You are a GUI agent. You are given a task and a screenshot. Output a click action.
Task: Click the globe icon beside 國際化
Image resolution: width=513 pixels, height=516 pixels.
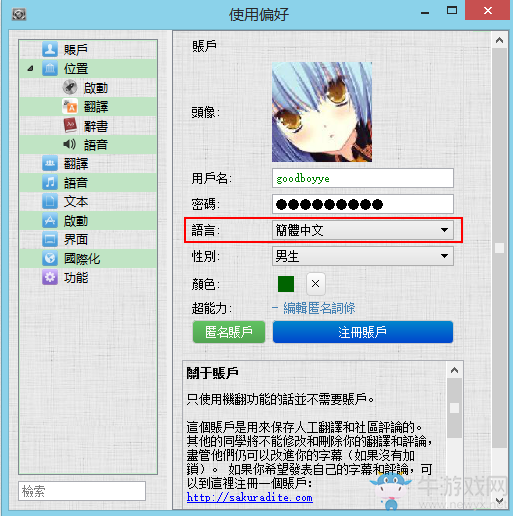[x=50, y=258]
